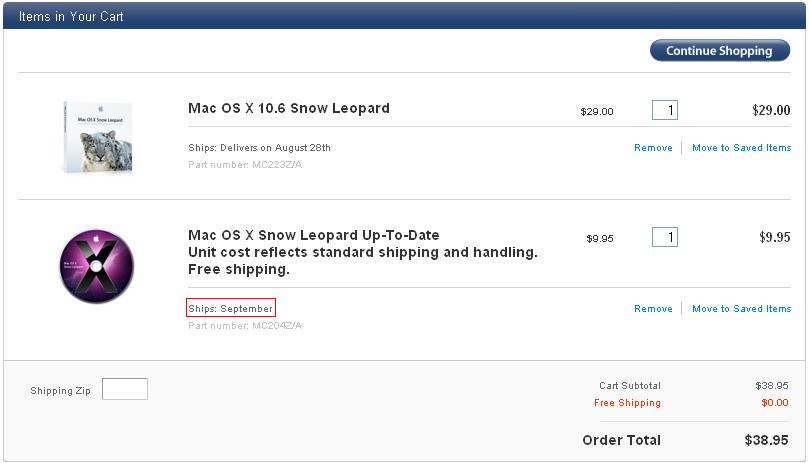Click the Continue Shopping button
Screen dimensions: 810x463
point(720,51)
